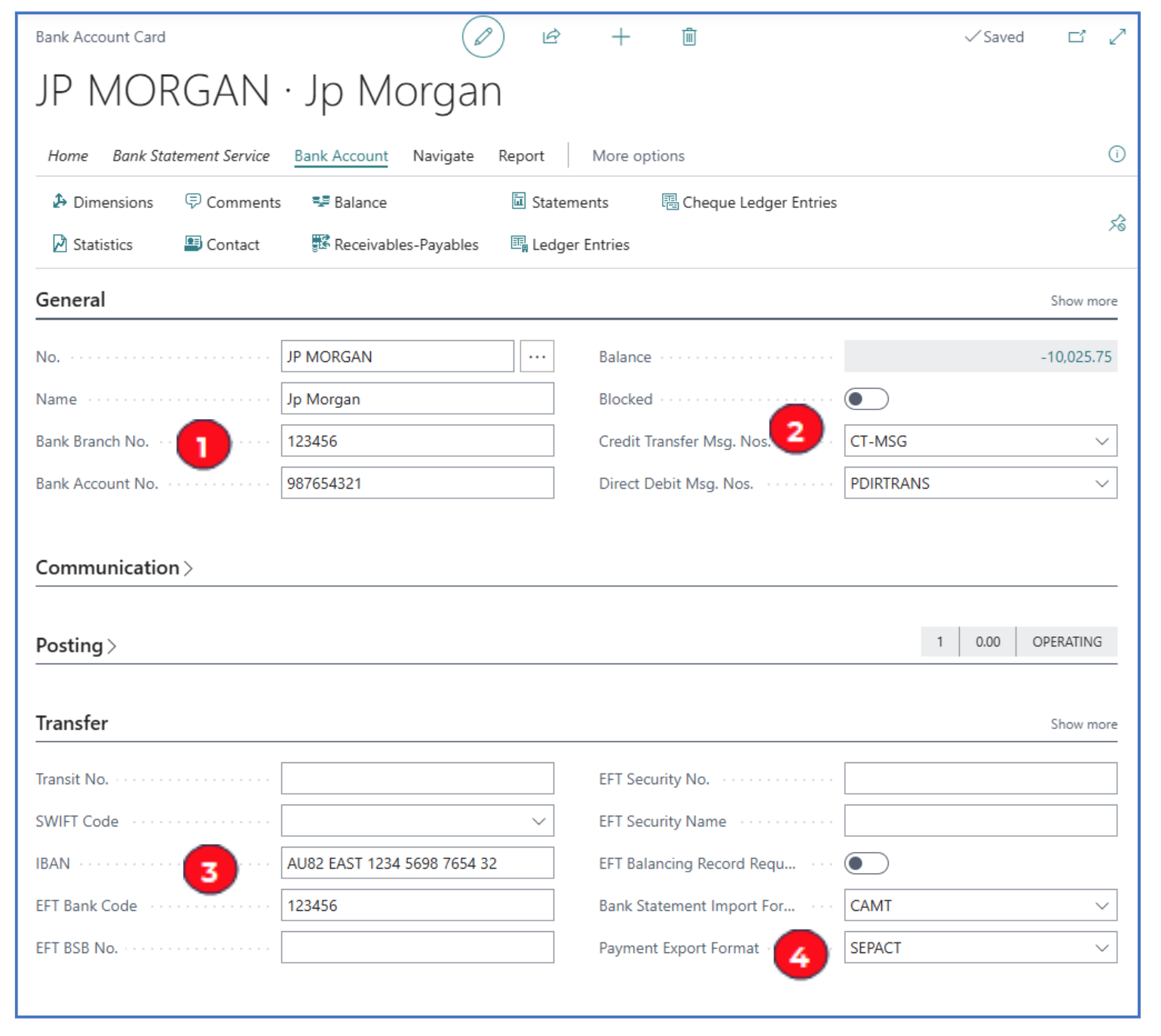The height and width of the screenshot is (1036, 1161).
Task: Click the information icon on right
Action: (1117, 155)
